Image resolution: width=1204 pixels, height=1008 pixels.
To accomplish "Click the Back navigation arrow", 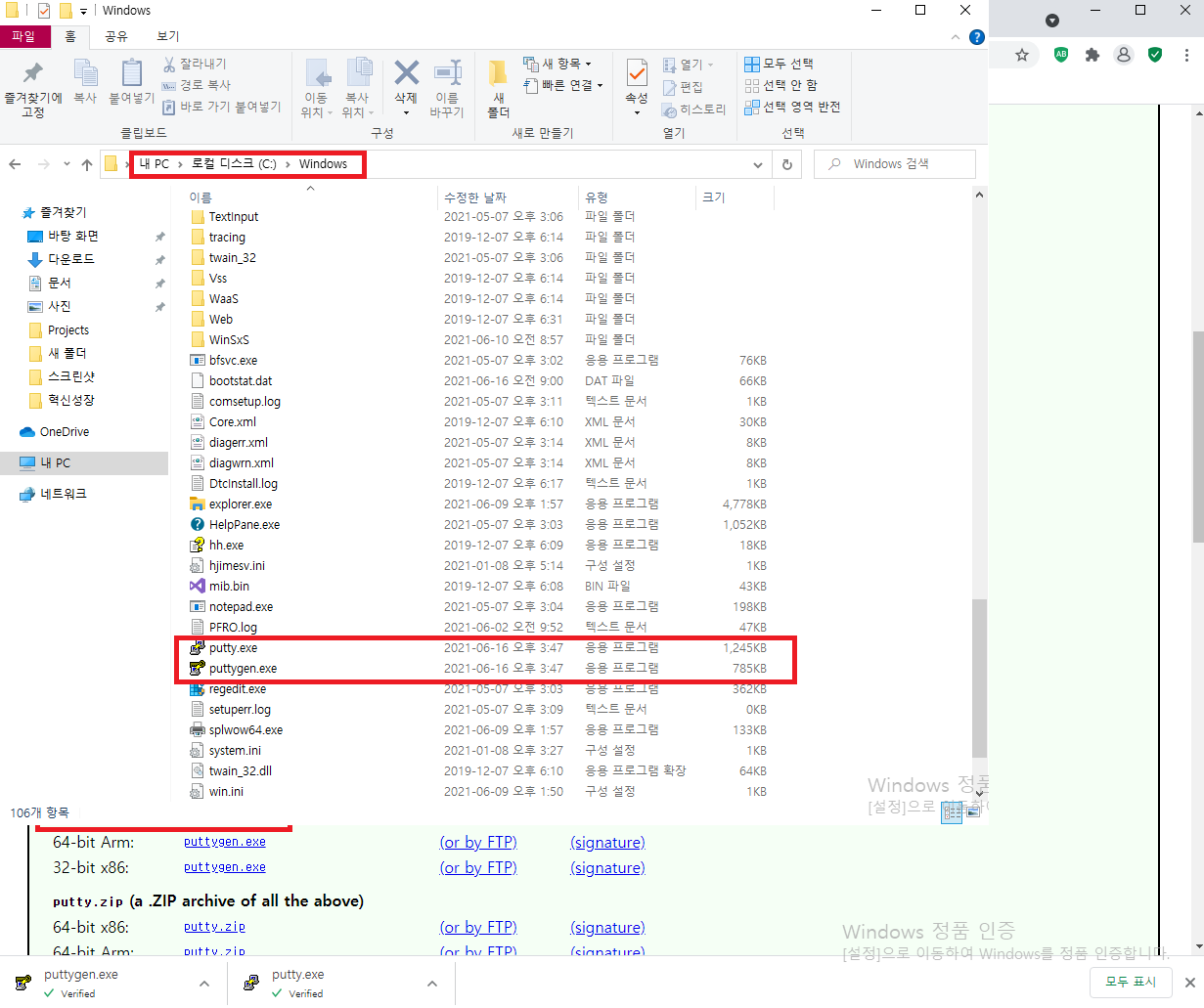I will 15,164.
